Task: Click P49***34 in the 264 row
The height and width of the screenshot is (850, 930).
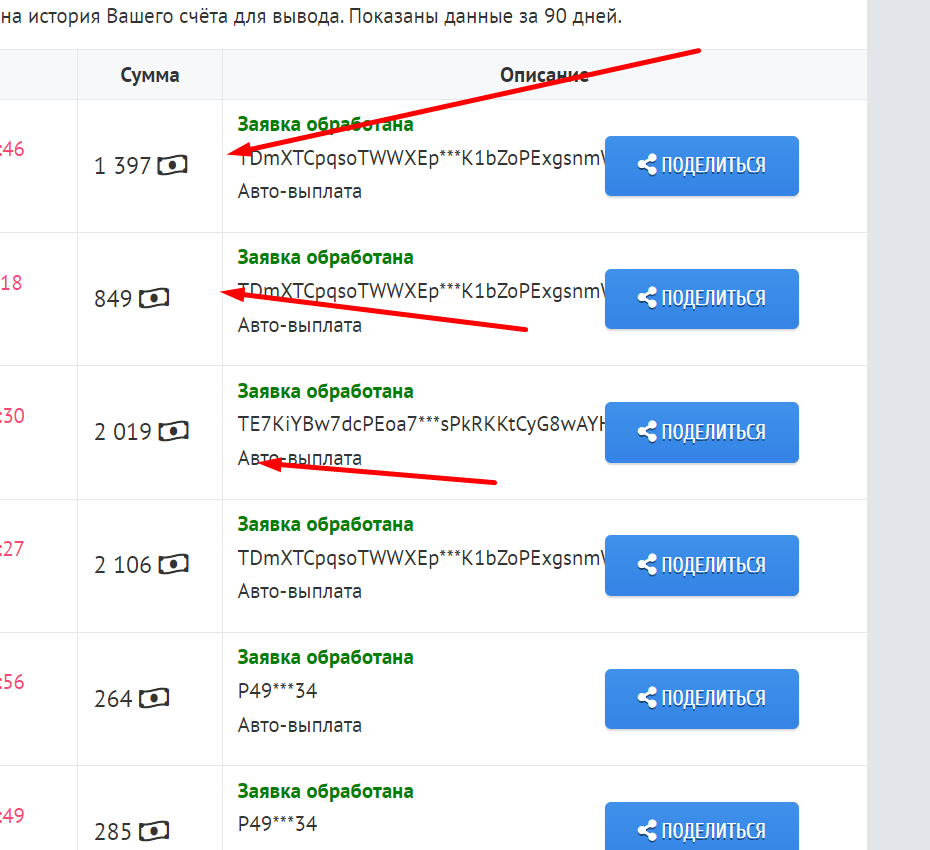Action: tap(278, 691)
